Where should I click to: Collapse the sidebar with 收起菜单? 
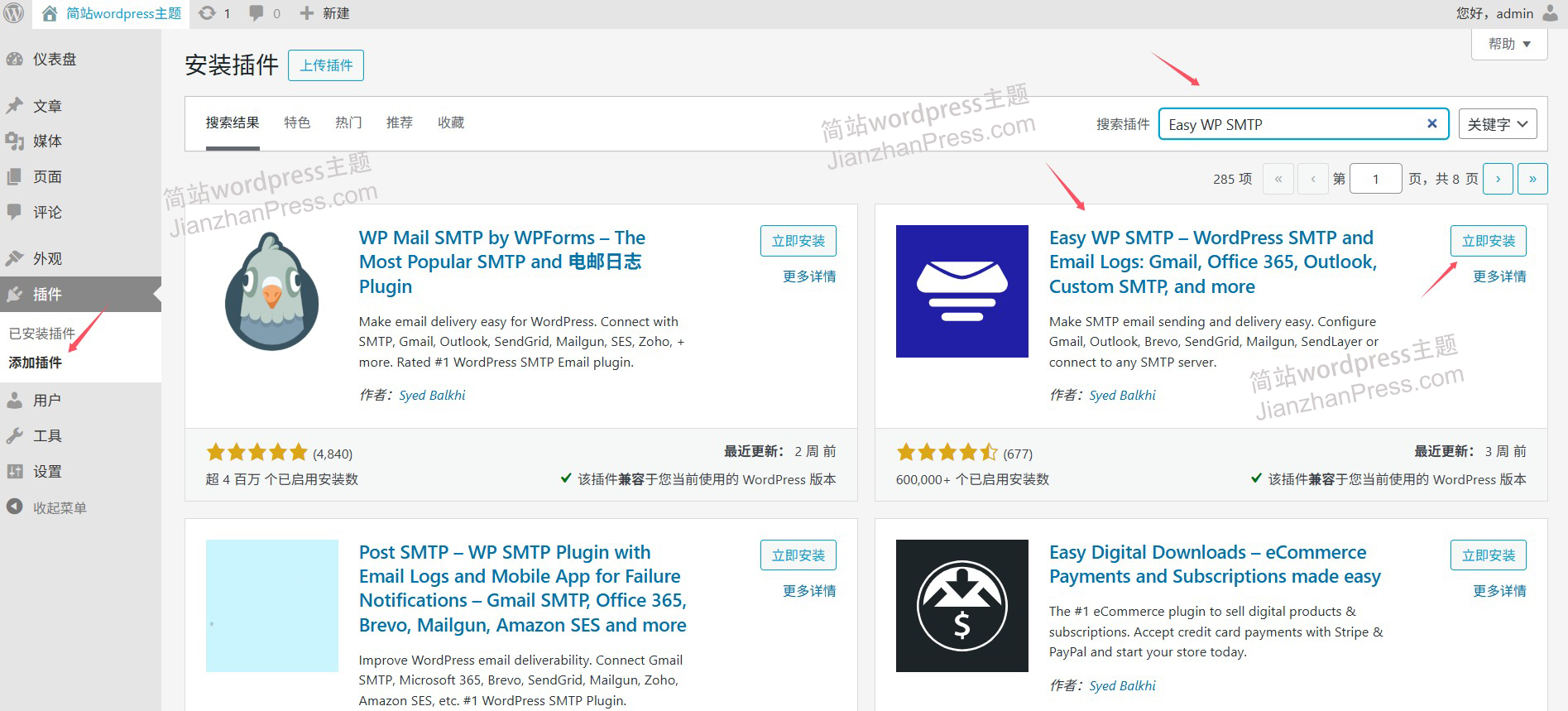point(59,508)
